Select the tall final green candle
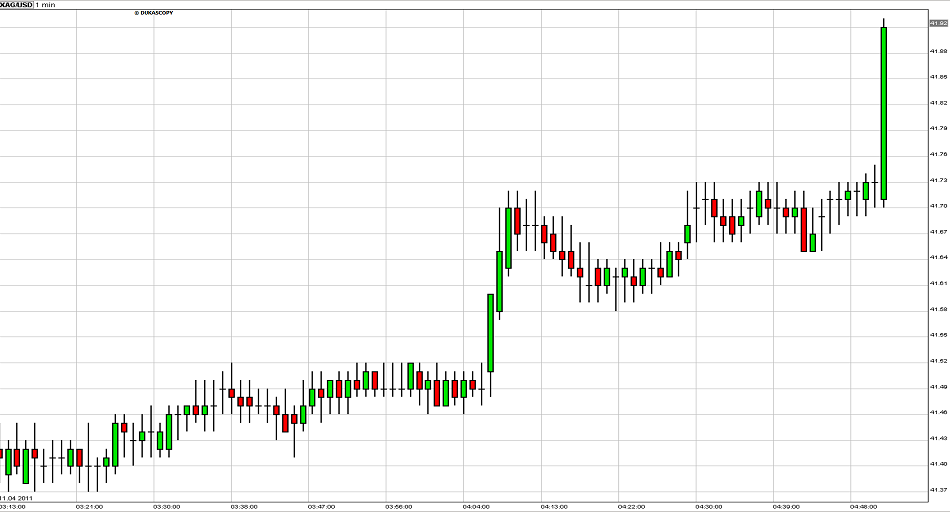The image size is (950, 512). (x=884, y=113)
